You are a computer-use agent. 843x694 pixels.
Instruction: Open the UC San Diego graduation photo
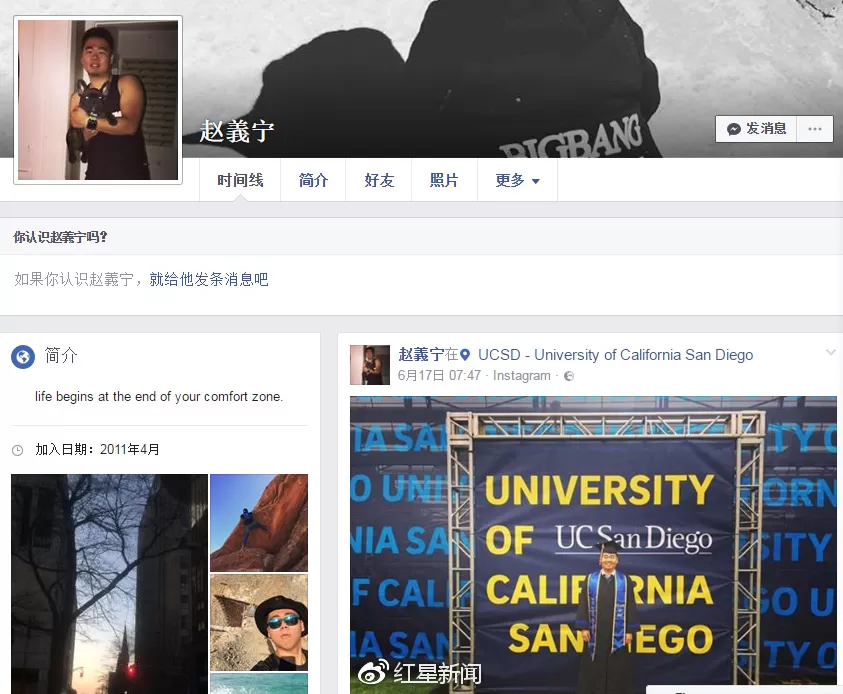click(593, 545)
